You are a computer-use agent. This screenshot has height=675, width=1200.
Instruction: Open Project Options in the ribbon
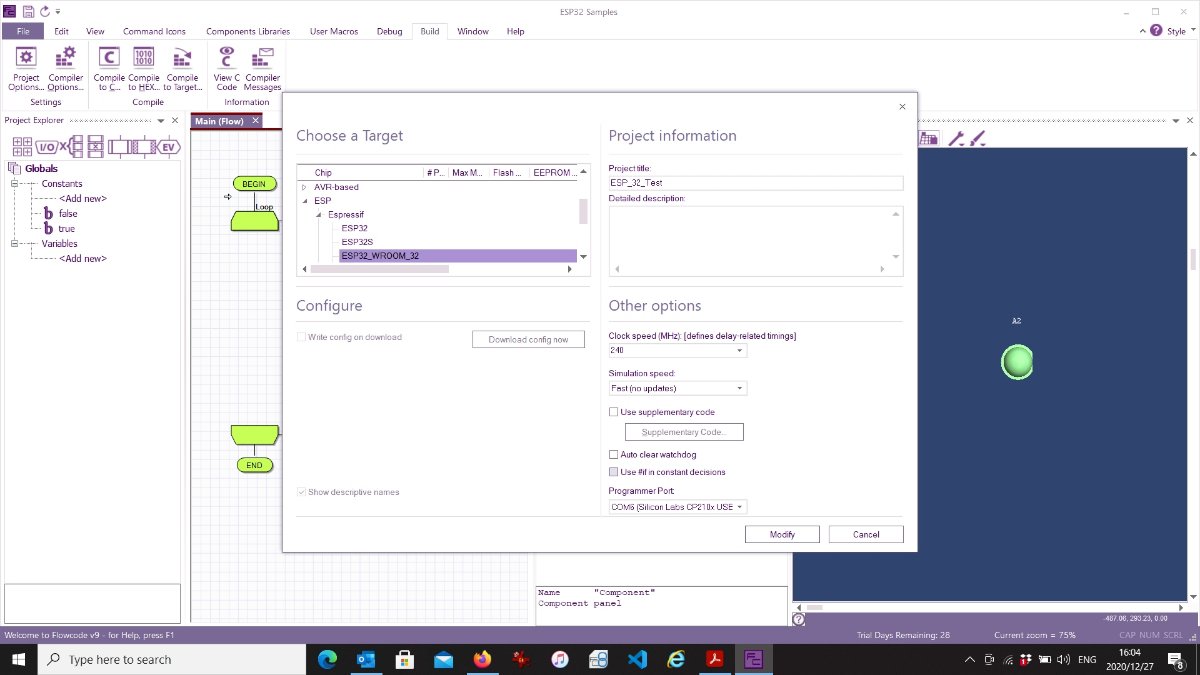26,67
